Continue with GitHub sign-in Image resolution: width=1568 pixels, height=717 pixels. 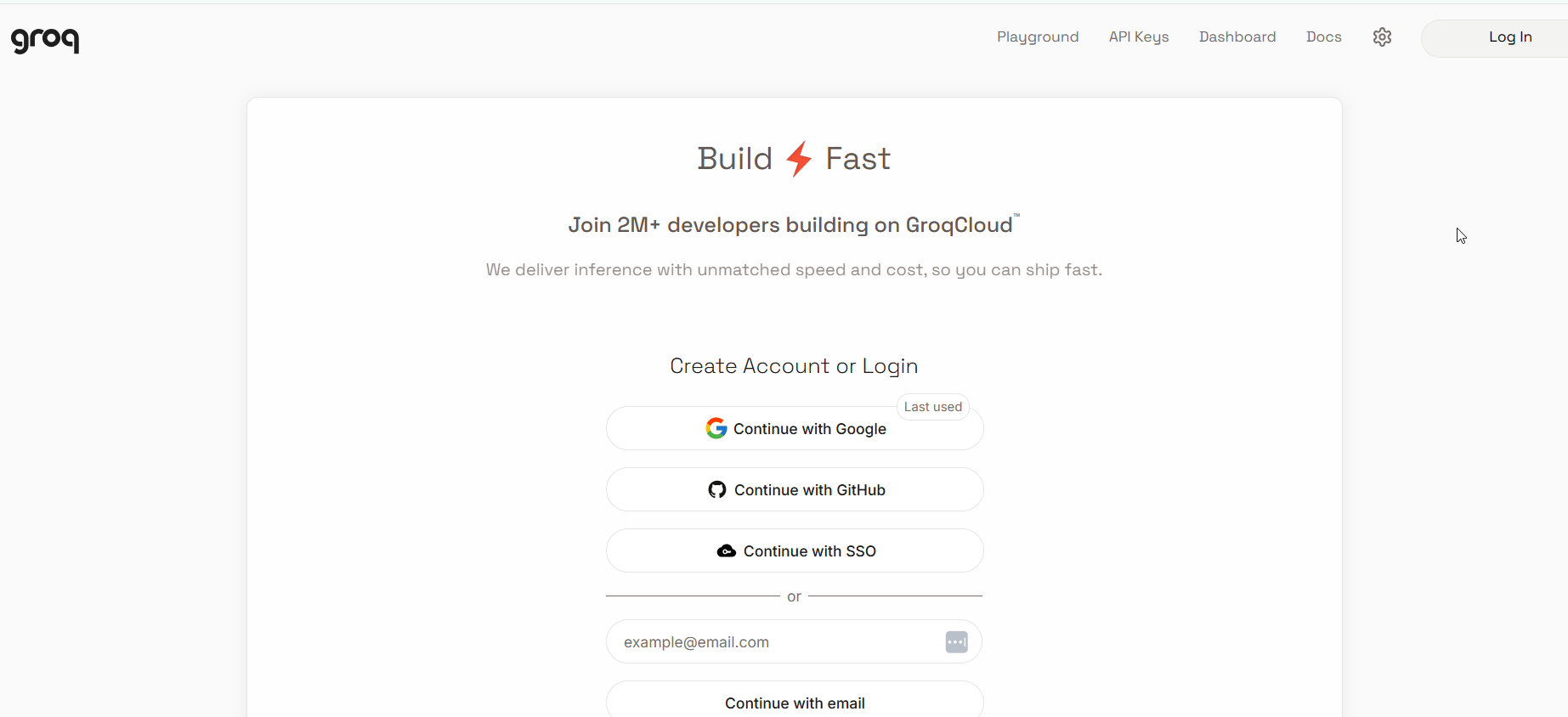(x=795, y=490)
